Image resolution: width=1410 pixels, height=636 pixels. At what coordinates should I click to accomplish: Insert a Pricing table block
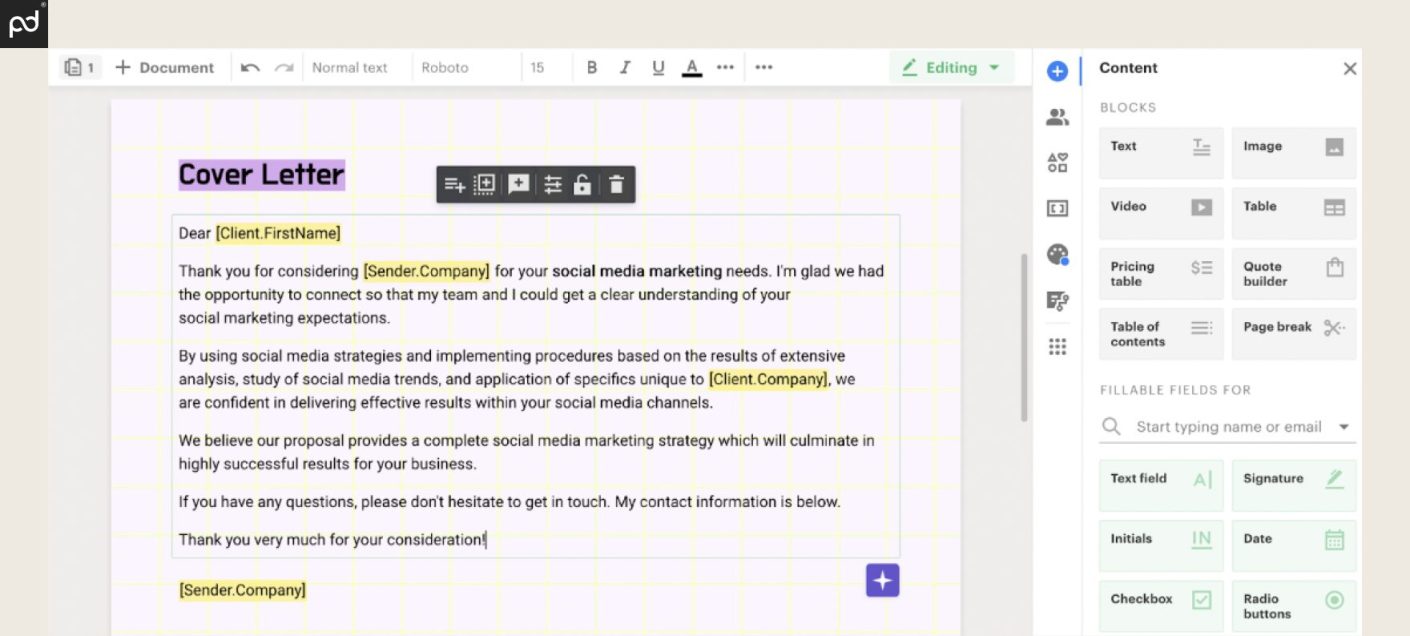pyautogui.click(x=1160, y=274)
